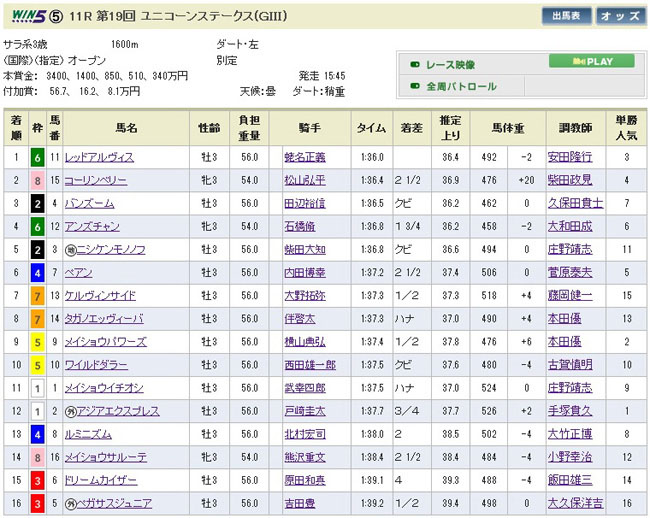
Task: Click the green icon beside 全周パトロール
Action: coord(415,87)
